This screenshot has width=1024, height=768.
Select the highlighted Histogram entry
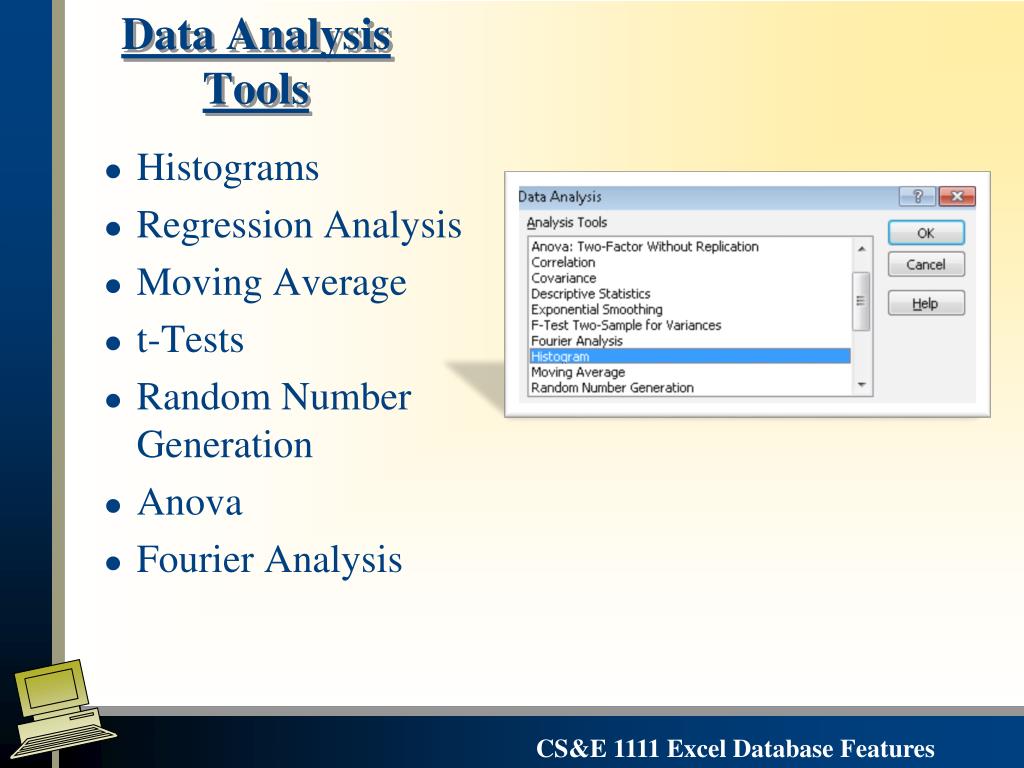coord(690,357)
